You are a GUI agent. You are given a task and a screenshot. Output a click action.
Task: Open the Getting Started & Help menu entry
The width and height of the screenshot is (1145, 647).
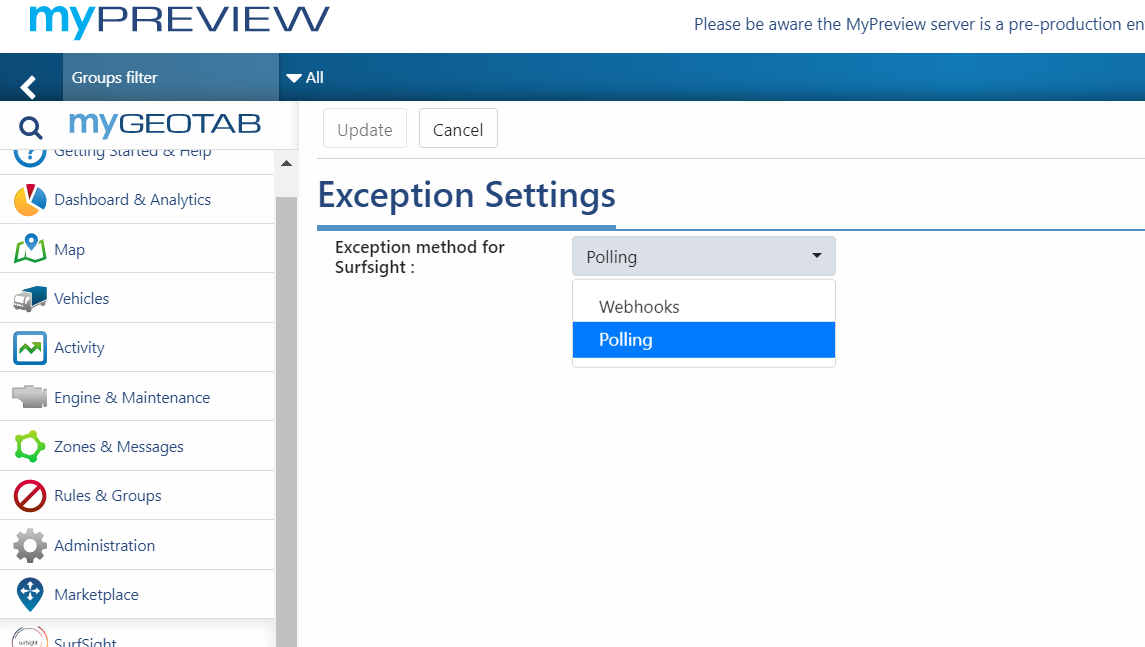134,150
